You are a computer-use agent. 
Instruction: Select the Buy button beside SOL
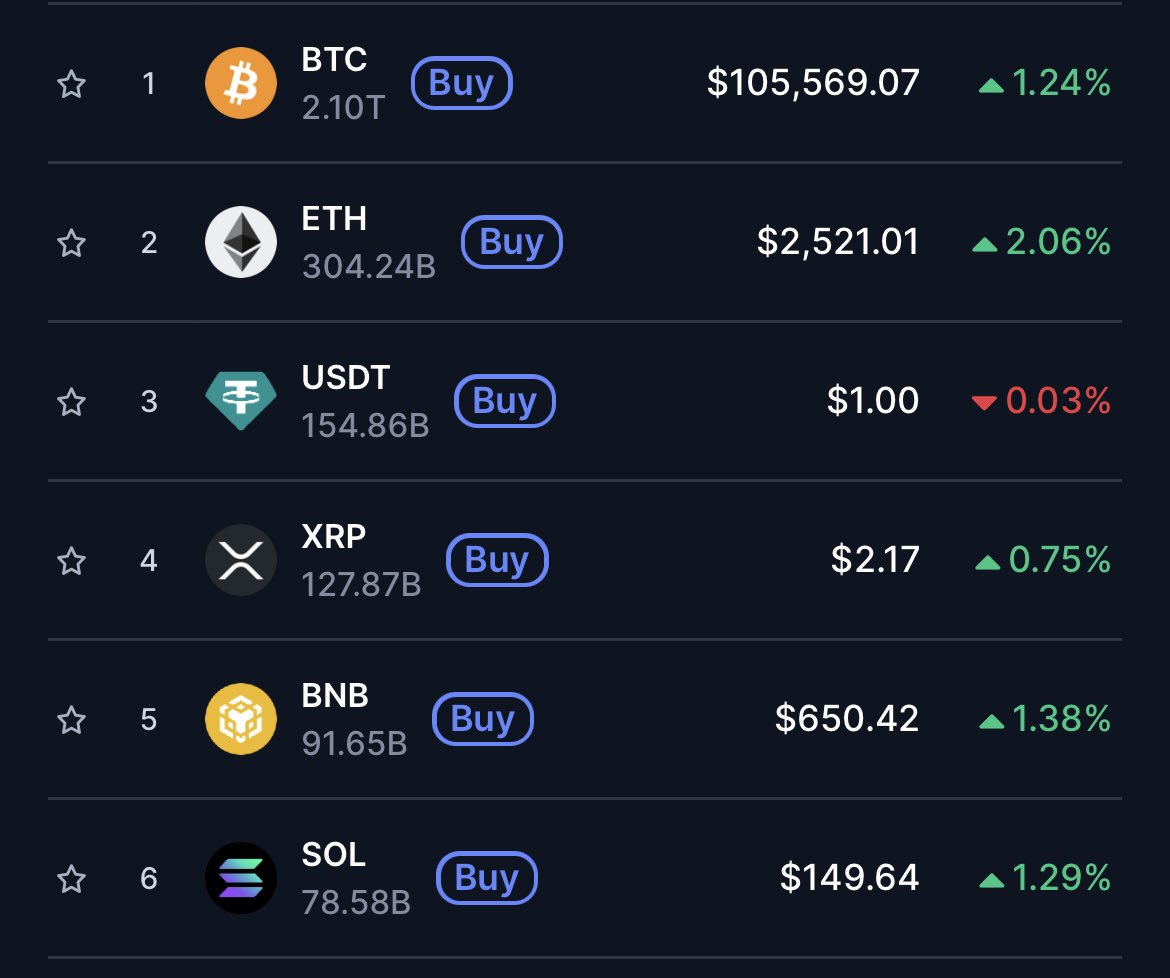487,877
